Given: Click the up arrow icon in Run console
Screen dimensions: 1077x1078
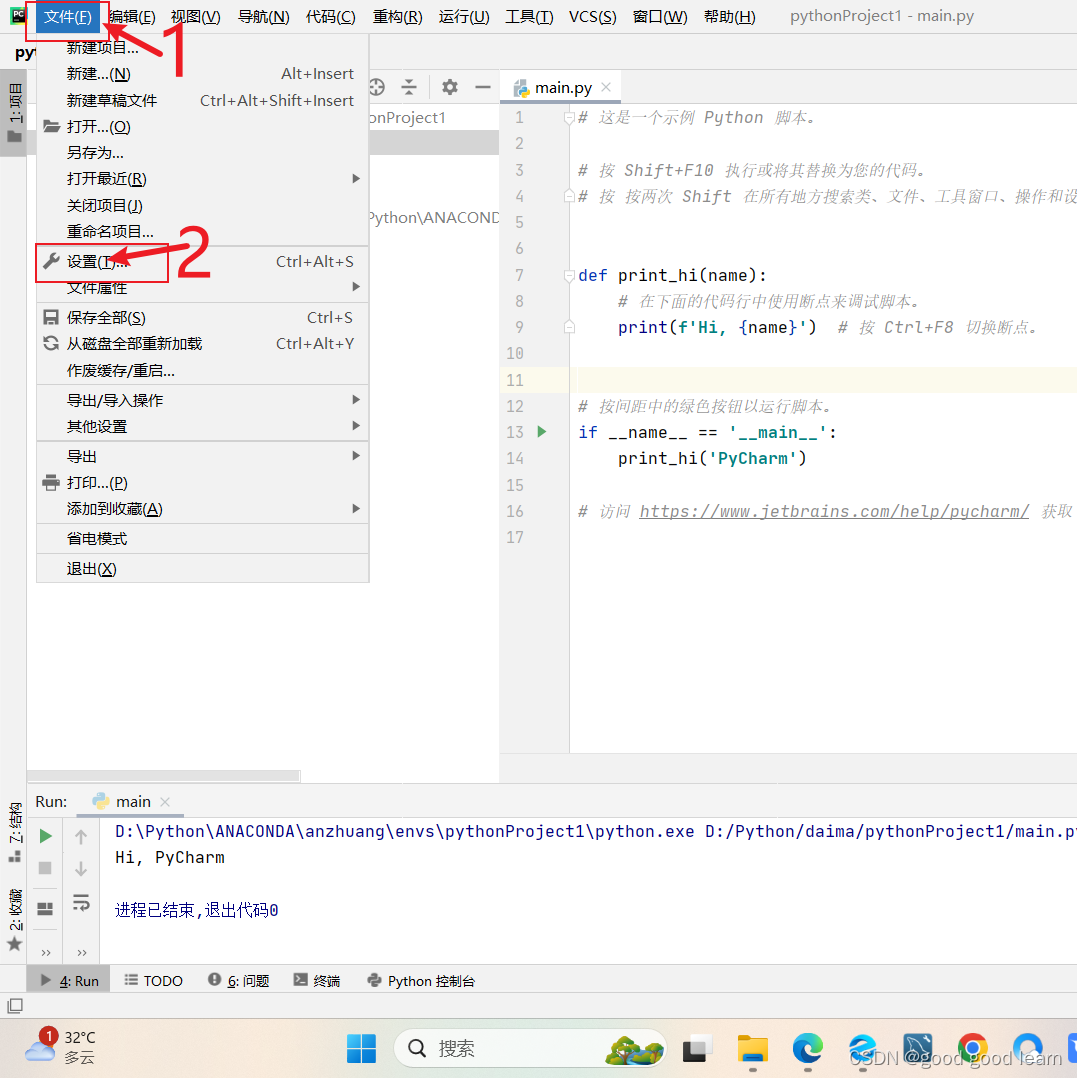Looking at the screenshot, I should (81, 836).
